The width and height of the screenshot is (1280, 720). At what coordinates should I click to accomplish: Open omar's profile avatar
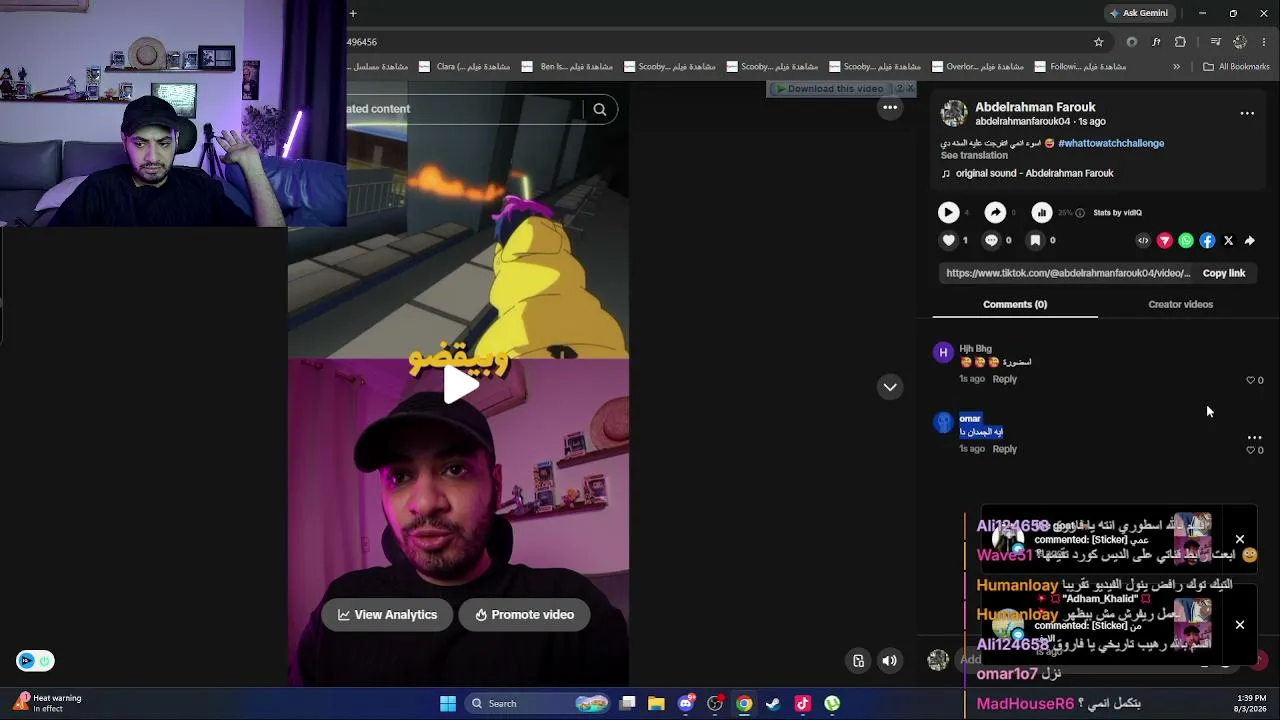(x=943, y=422)
